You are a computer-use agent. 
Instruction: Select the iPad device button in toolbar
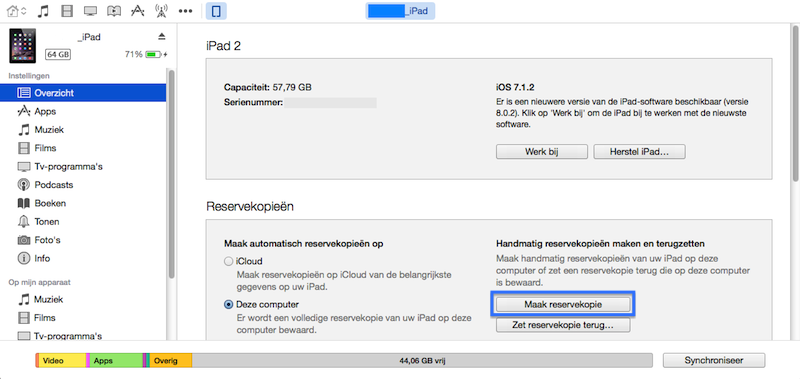pyautogui.click(x=216, y=11)
